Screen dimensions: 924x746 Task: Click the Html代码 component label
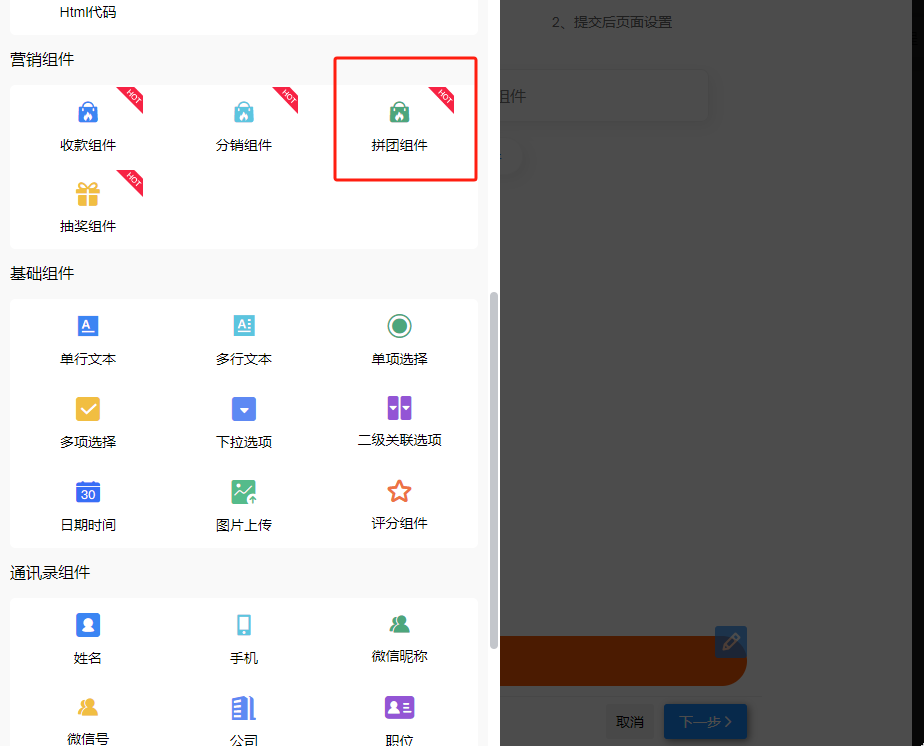[x=88, y=12]
